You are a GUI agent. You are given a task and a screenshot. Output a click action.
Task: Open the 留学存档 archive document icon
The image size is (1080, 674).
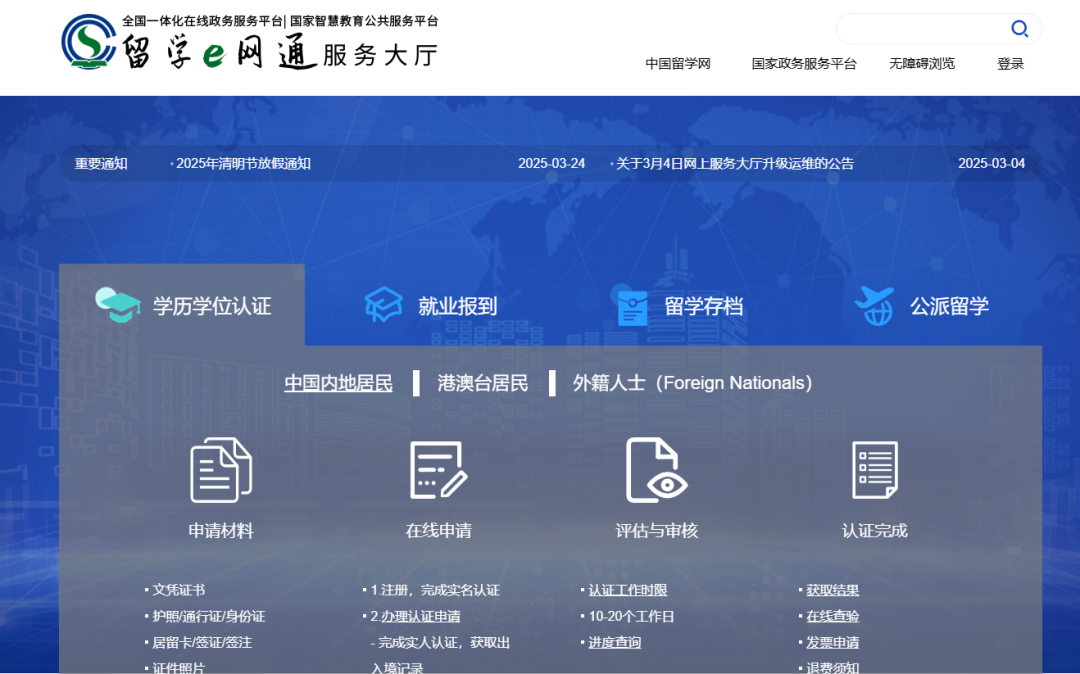pos(631,305)
